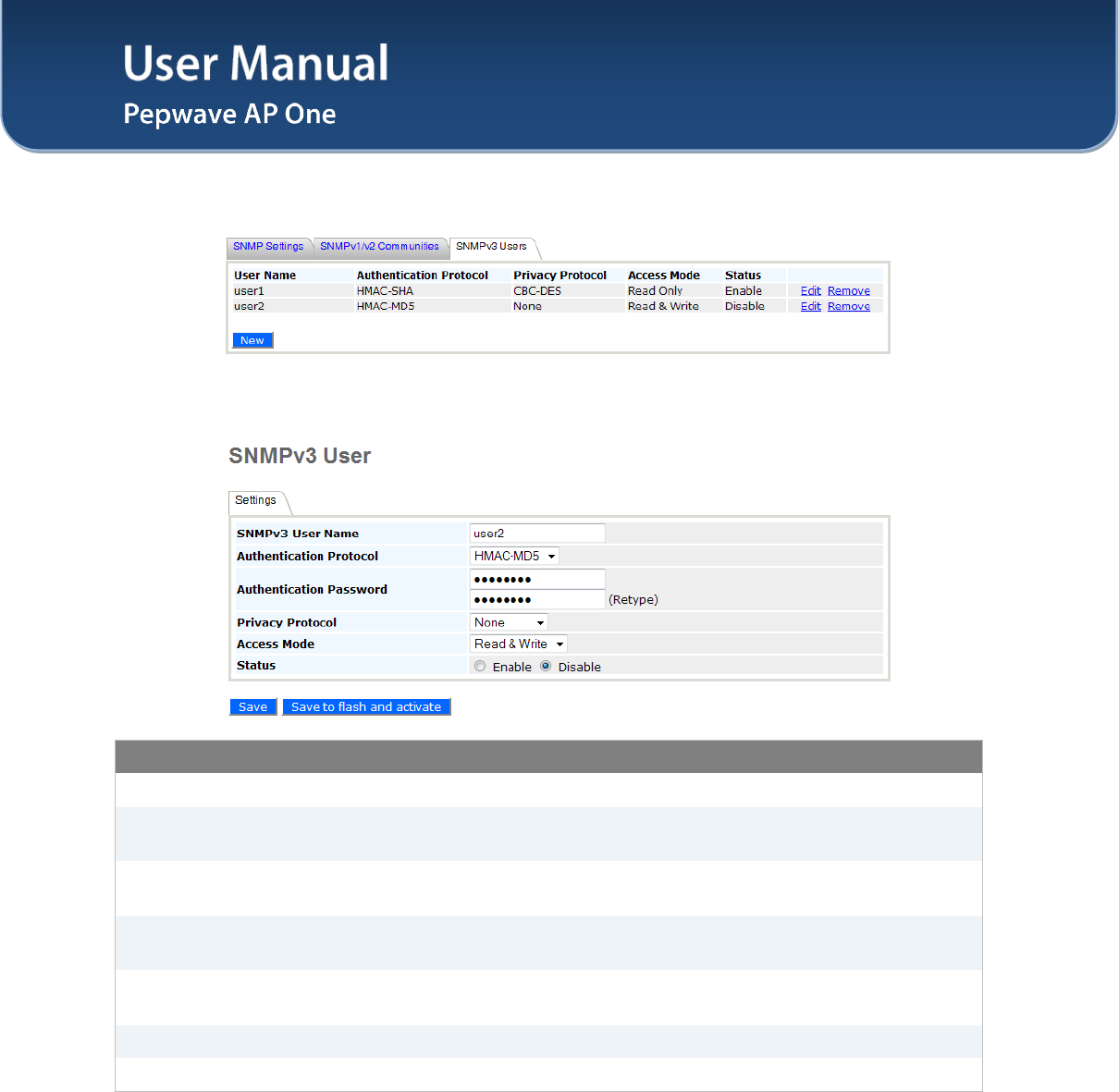
Task: Click the first Authentication Password field
Action: pos(537,579)
